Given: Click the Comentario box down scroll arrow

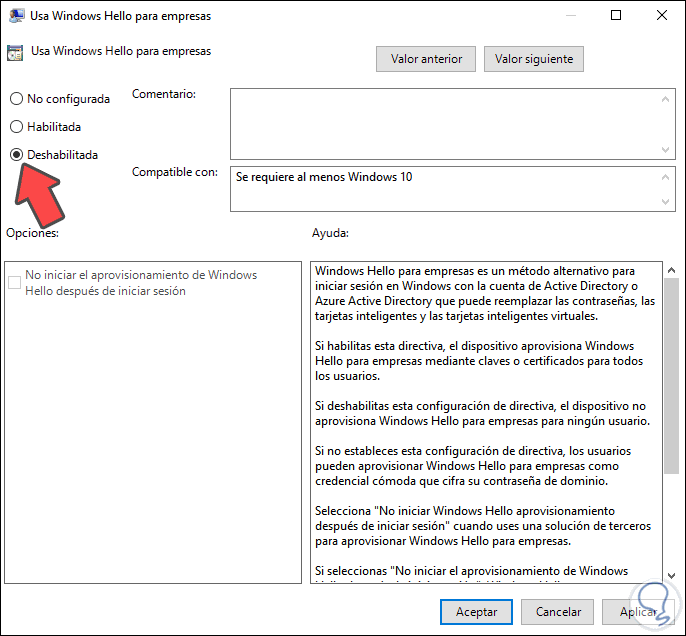Looking at the screenshot, I should pos(665,150).
